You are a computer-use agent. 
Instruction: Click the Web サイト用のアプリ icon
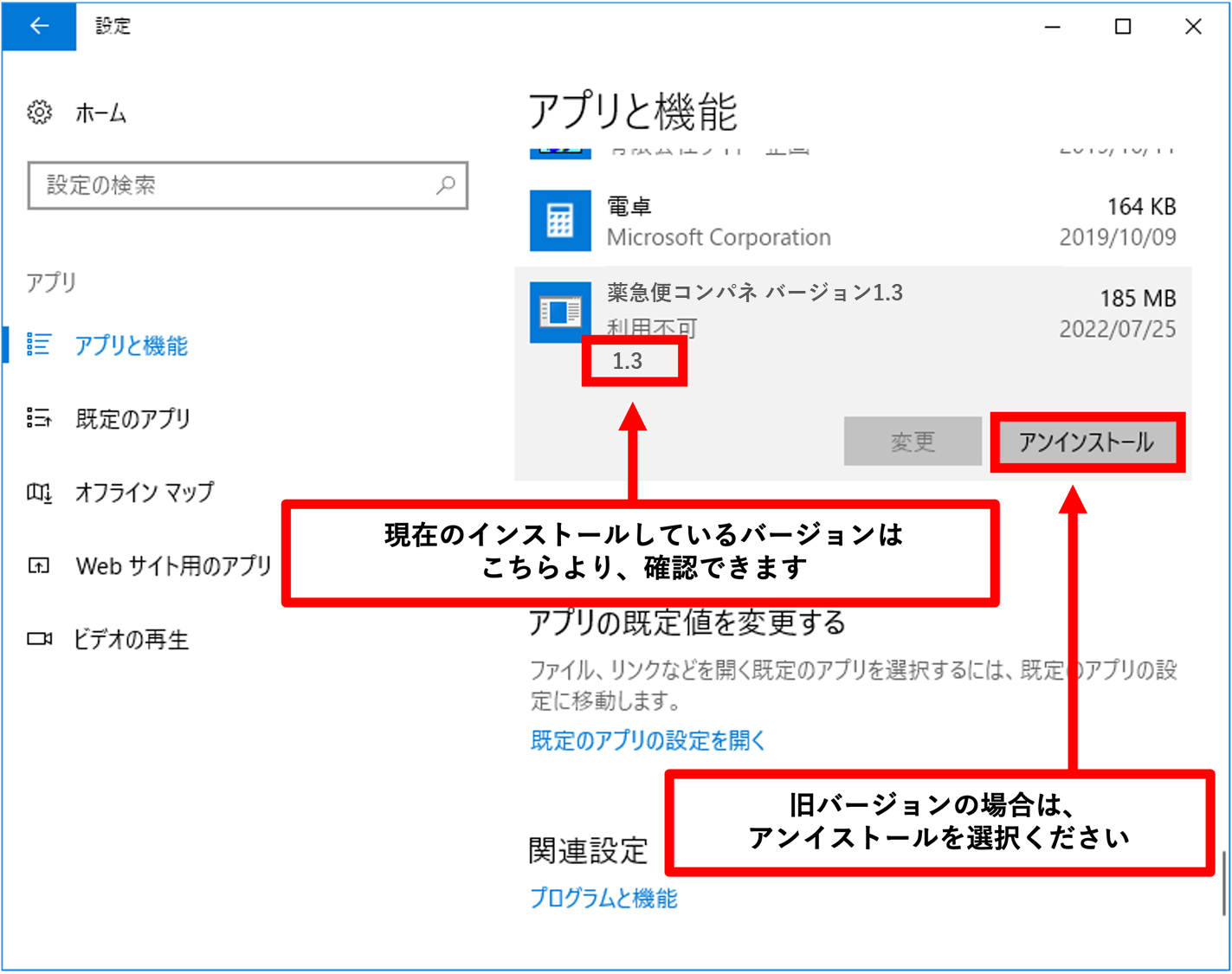(x=39, y=566)
